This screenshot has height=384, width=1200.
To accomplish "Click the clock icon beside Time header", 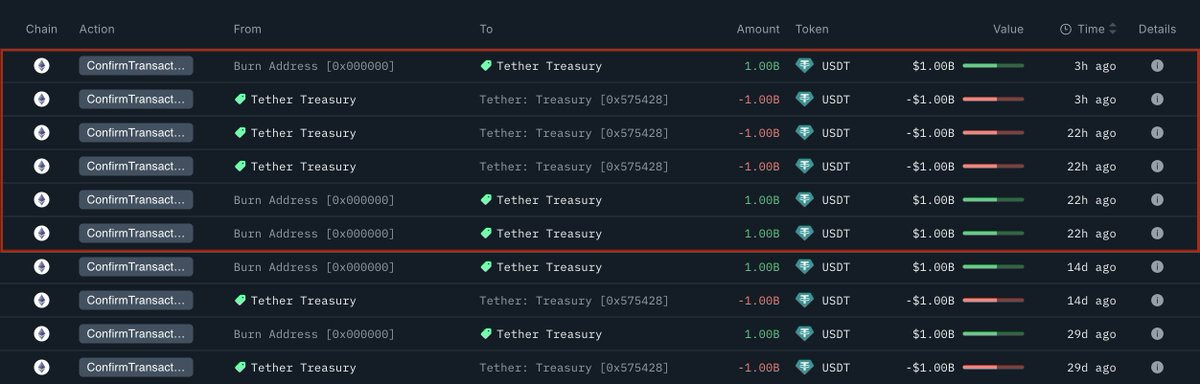I will click(x=1066, y=29).
